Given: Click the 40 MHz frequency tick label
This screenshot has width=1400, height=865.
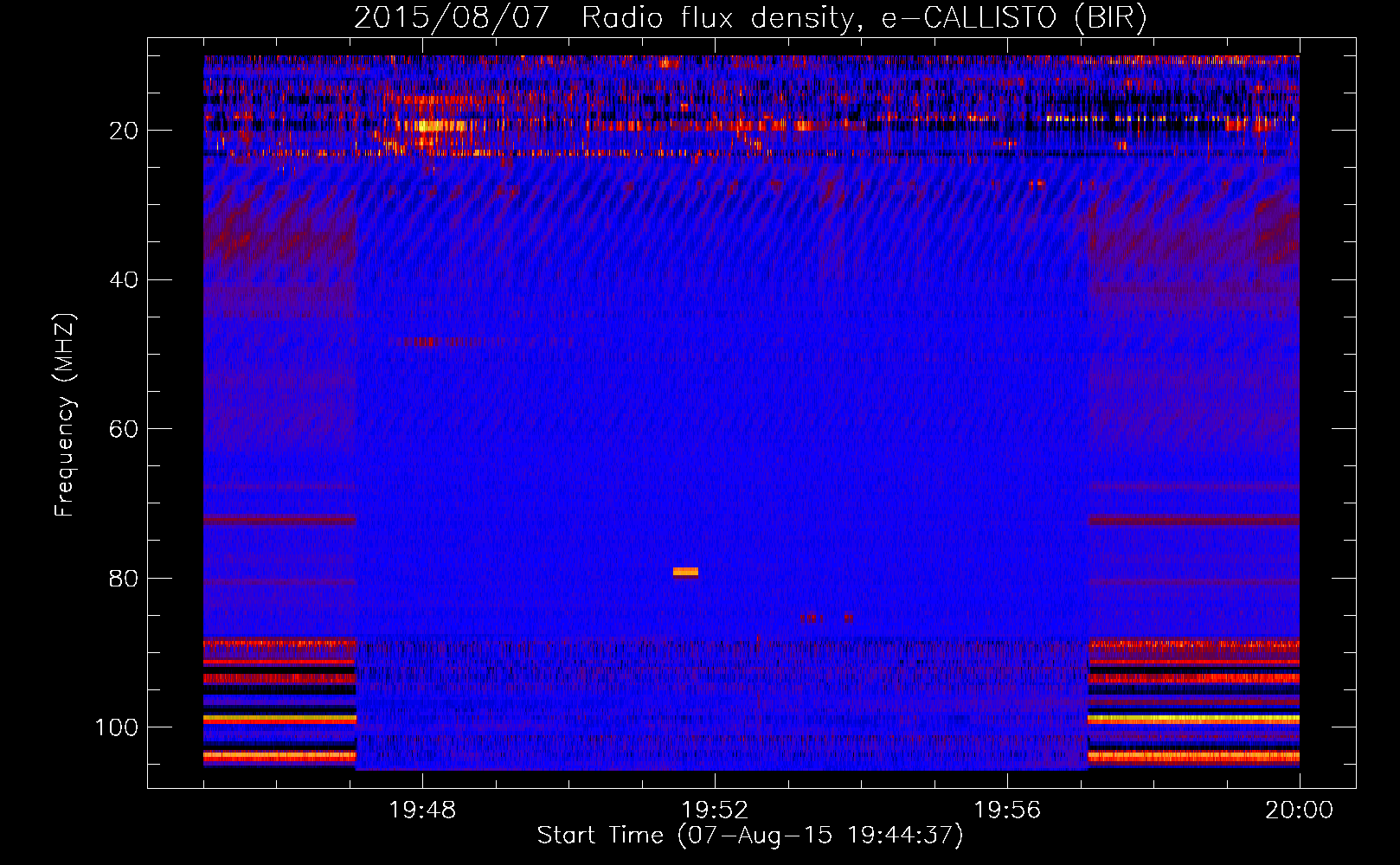Looking at the screenshot, I should [x=124, y=279].
